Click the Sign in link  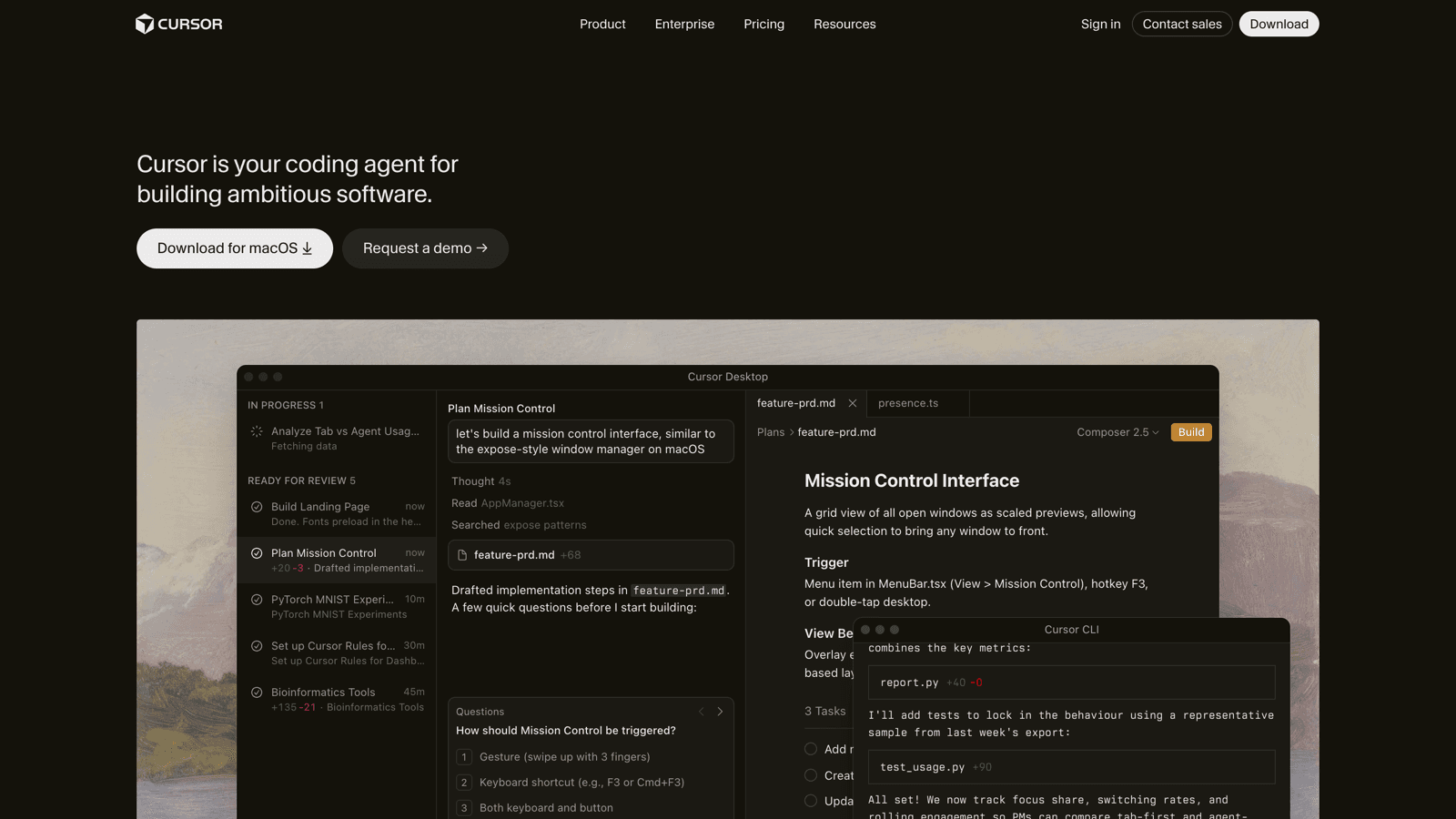pyautogui.click(x=1100, y=24)
